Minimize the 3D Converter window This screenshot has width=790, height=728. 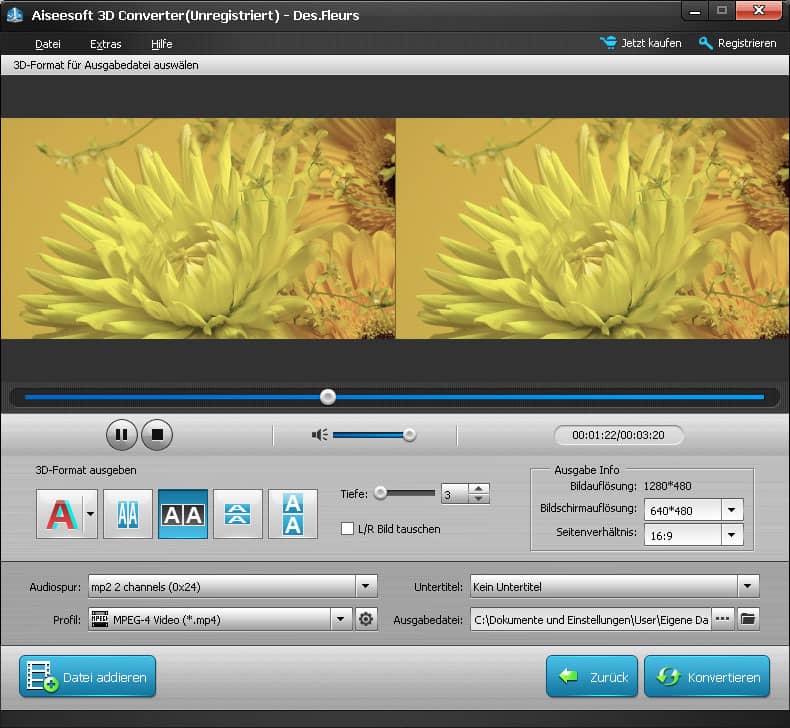pyautogui.click(x=695, y=11)
